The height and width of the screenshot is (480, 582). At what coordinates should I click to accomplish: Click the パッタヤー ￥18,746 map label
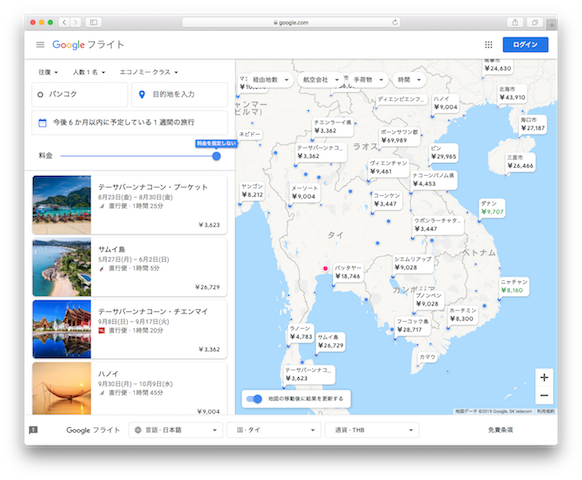(348, 272)
